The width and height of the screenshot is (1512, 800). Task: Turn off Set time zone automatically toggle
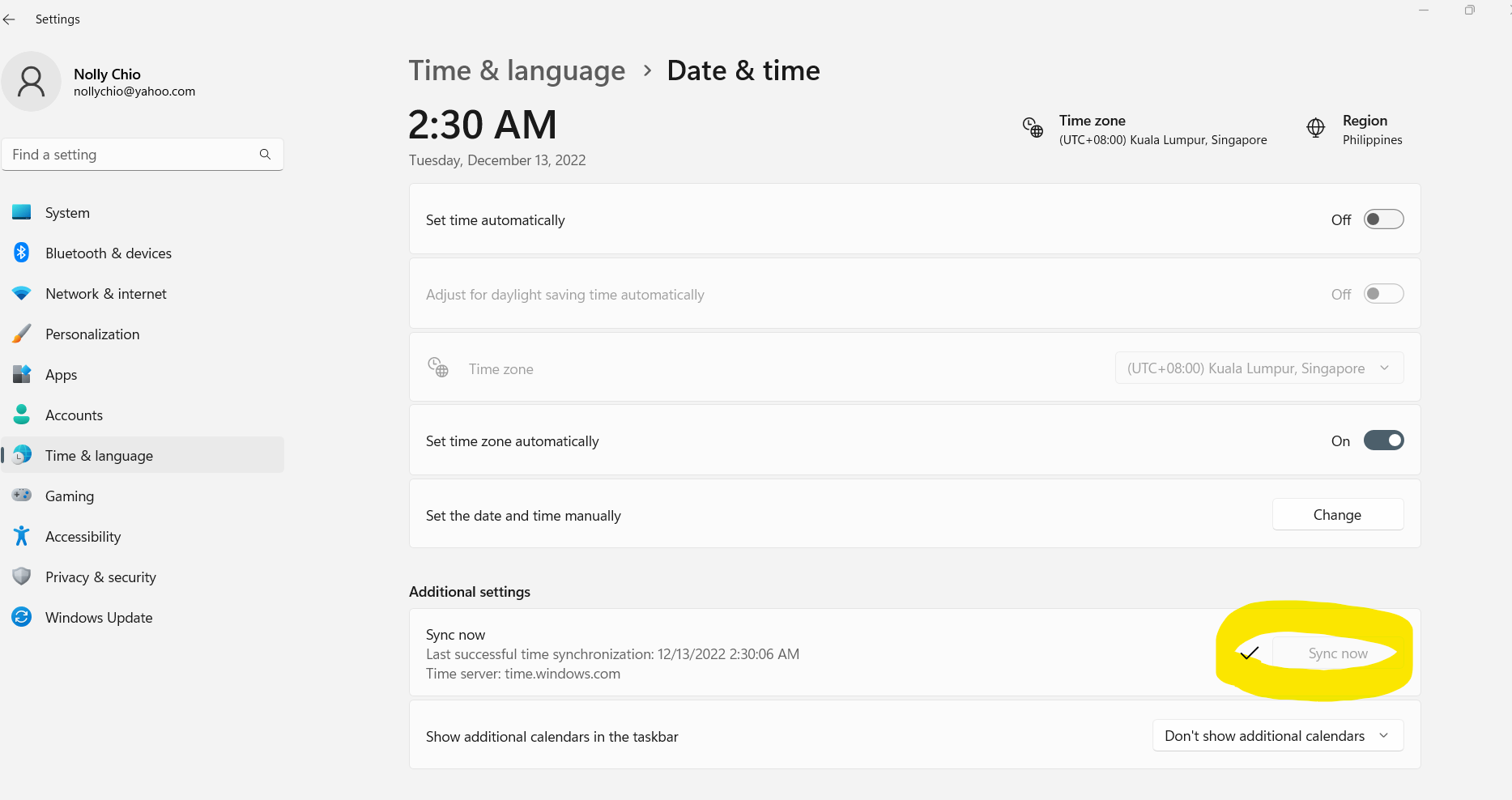click(x=1383, y=440)
